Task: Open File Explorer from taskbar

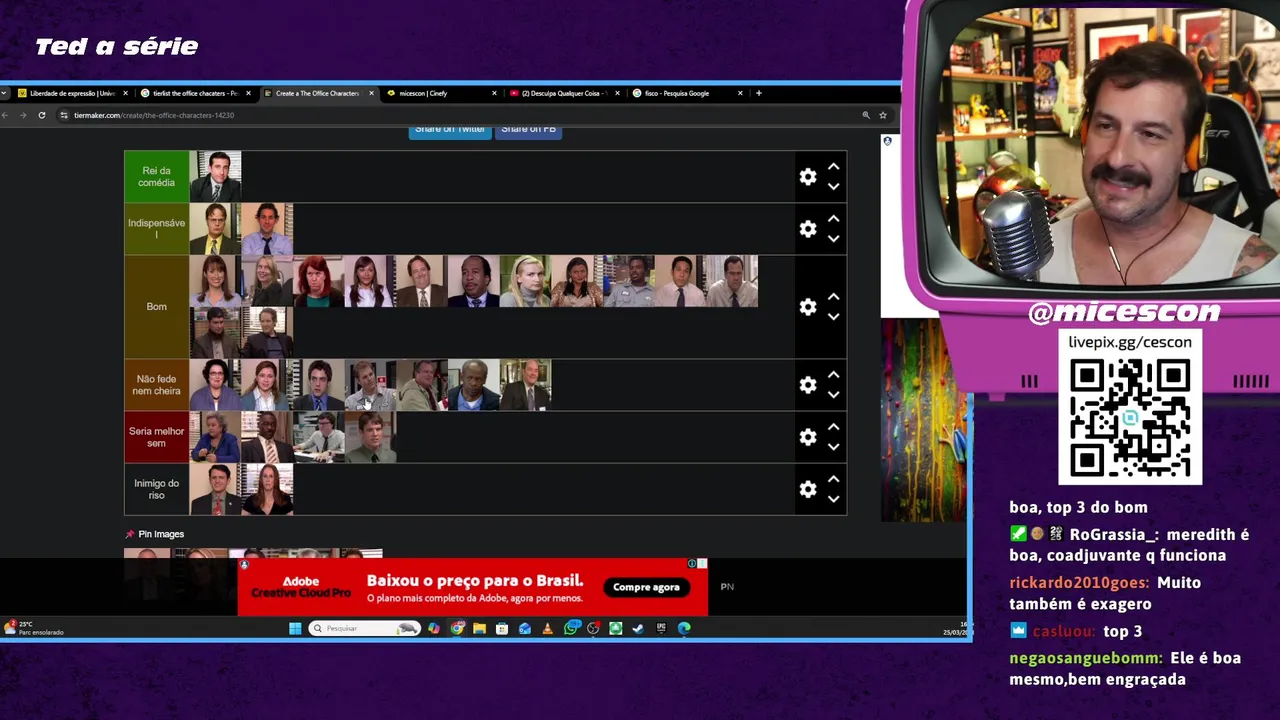Action: [x=479, y=628]
